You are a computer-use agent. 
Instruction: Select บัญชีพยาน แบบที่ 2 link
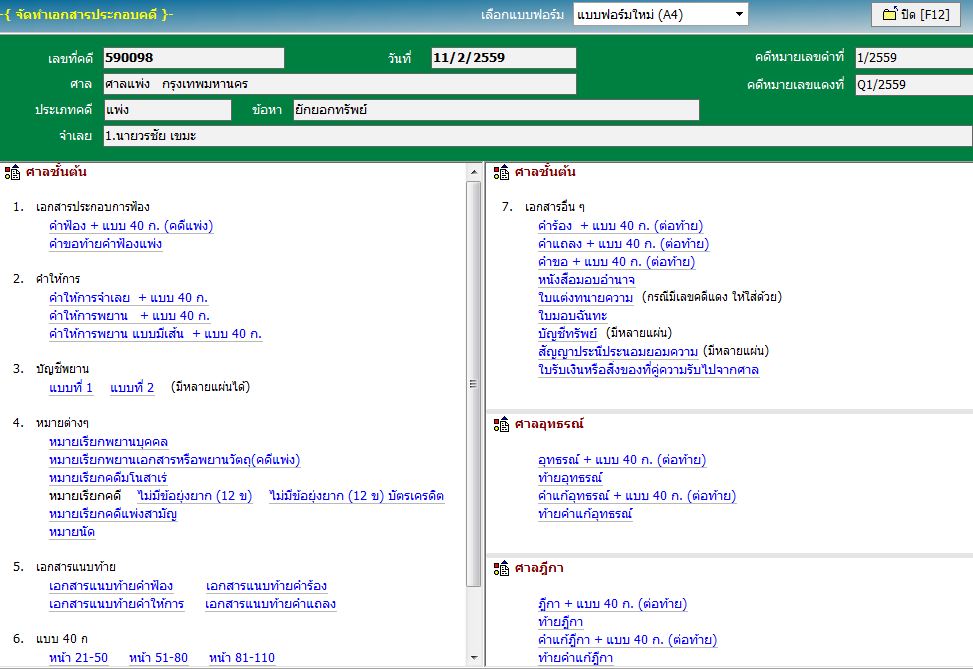(x=132, y=388)
